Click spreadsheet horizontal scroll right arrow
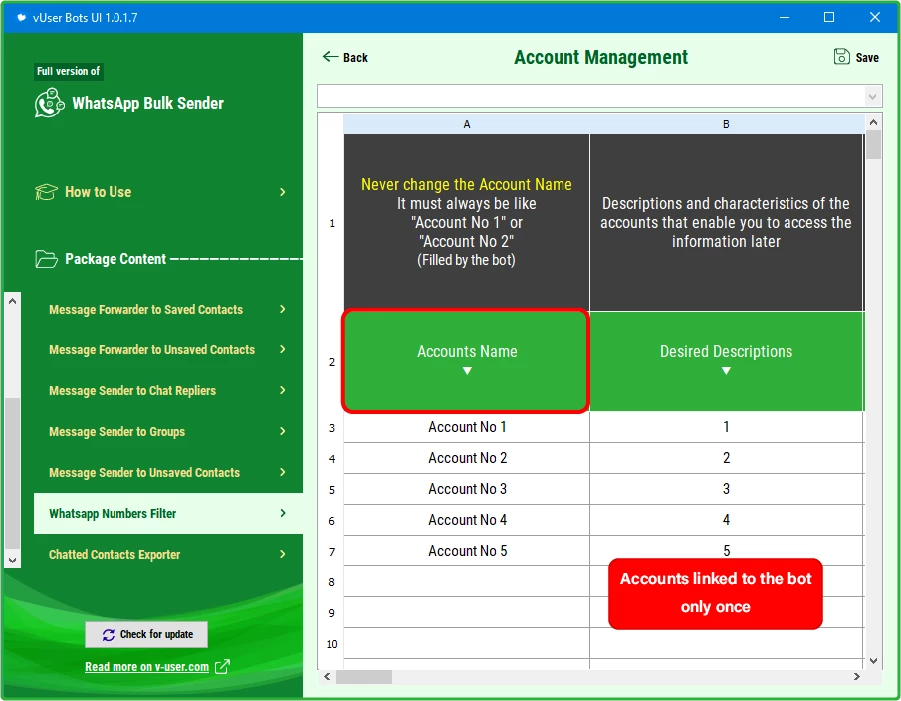This screenshot has width=901, height=701. click(857, 677)
